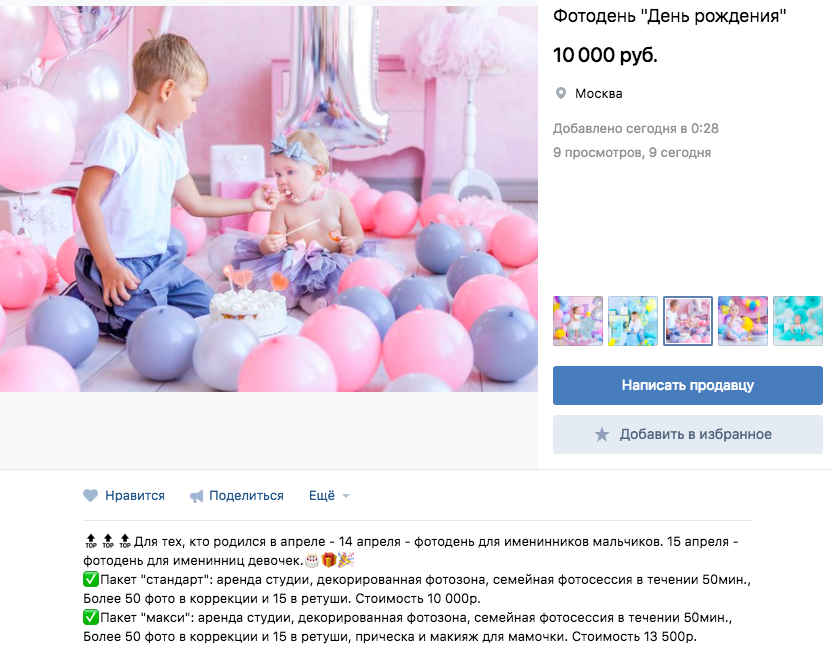Click the green checkmark emoji before Пакет "стандарт"
Viewport: 832px width, 660px height.
click(x=91, y=579)
